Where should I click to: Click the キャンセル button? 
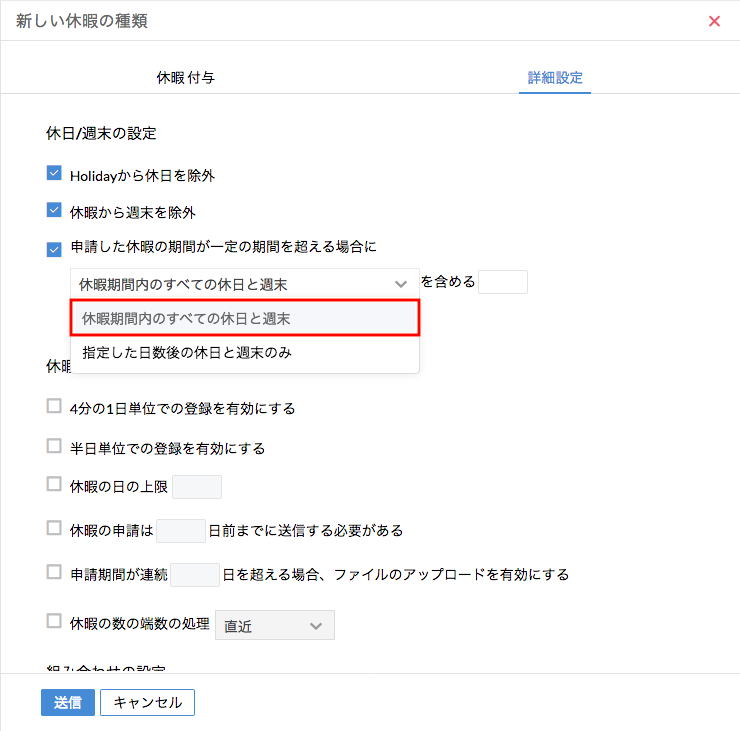pyautogui.click(x=147, y=702)
